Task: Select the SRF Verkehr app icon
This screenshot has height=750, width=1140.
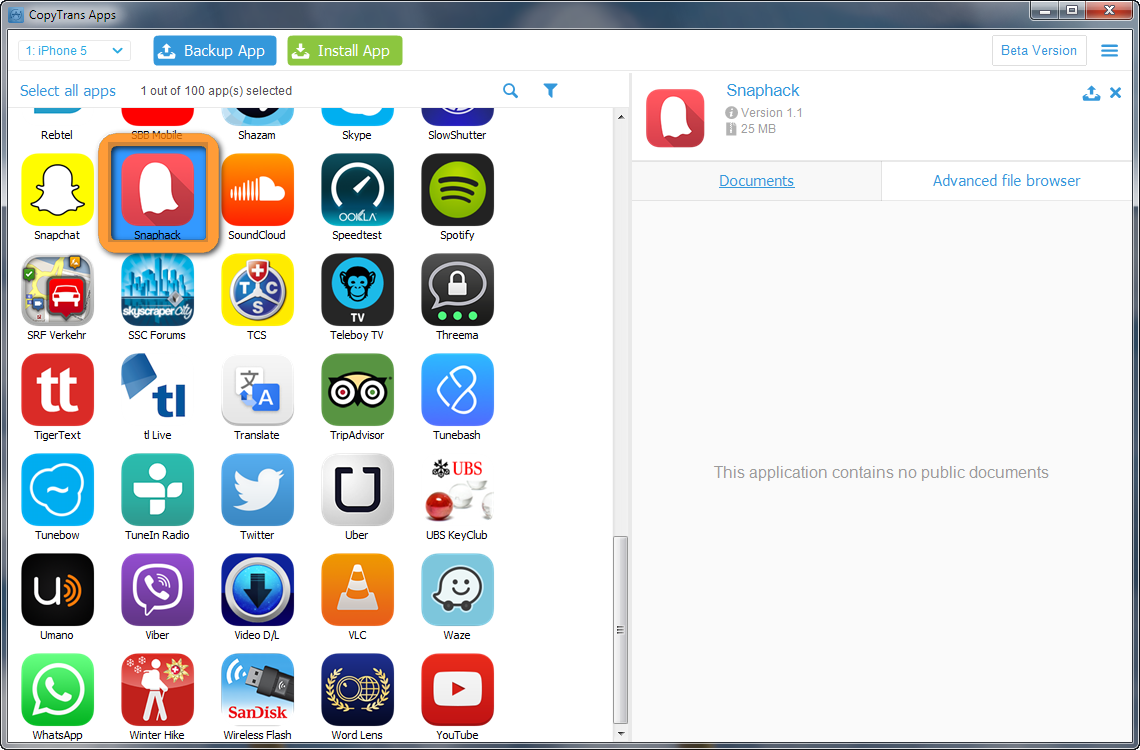Action: [x=57, y=290]
